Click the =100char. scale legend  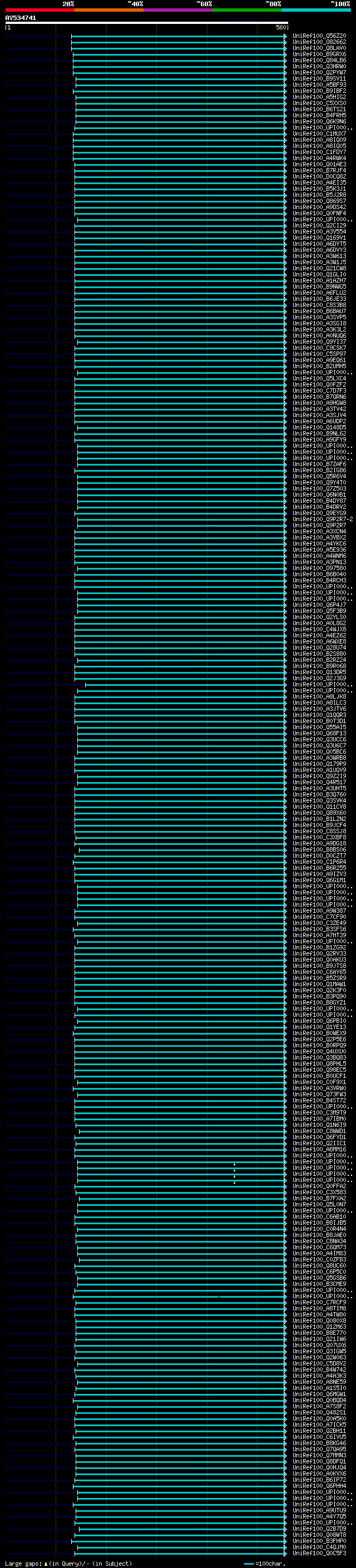point(264,1563)
